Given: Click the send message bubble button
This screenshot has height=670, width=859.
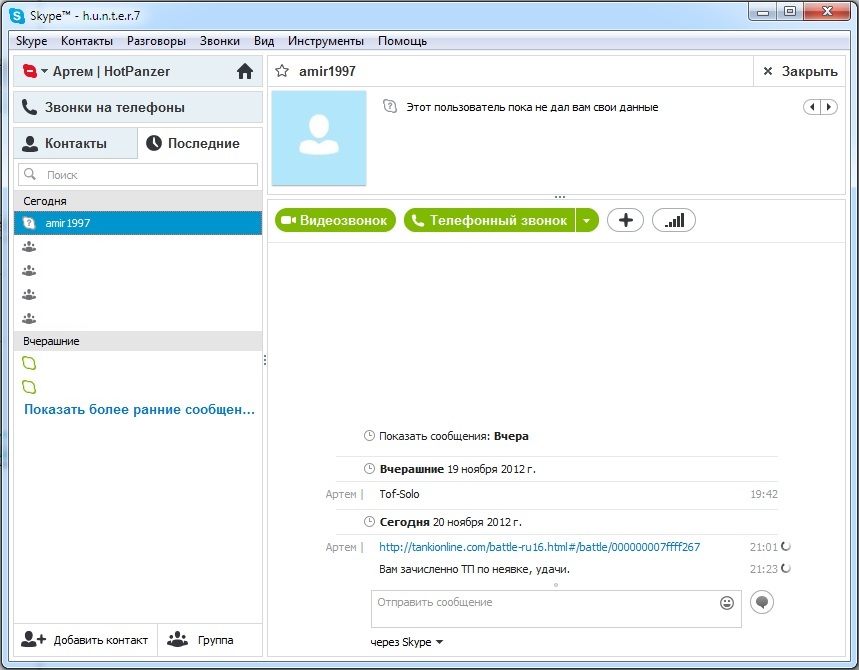Looking at the screenshot, I should [762, 602].
